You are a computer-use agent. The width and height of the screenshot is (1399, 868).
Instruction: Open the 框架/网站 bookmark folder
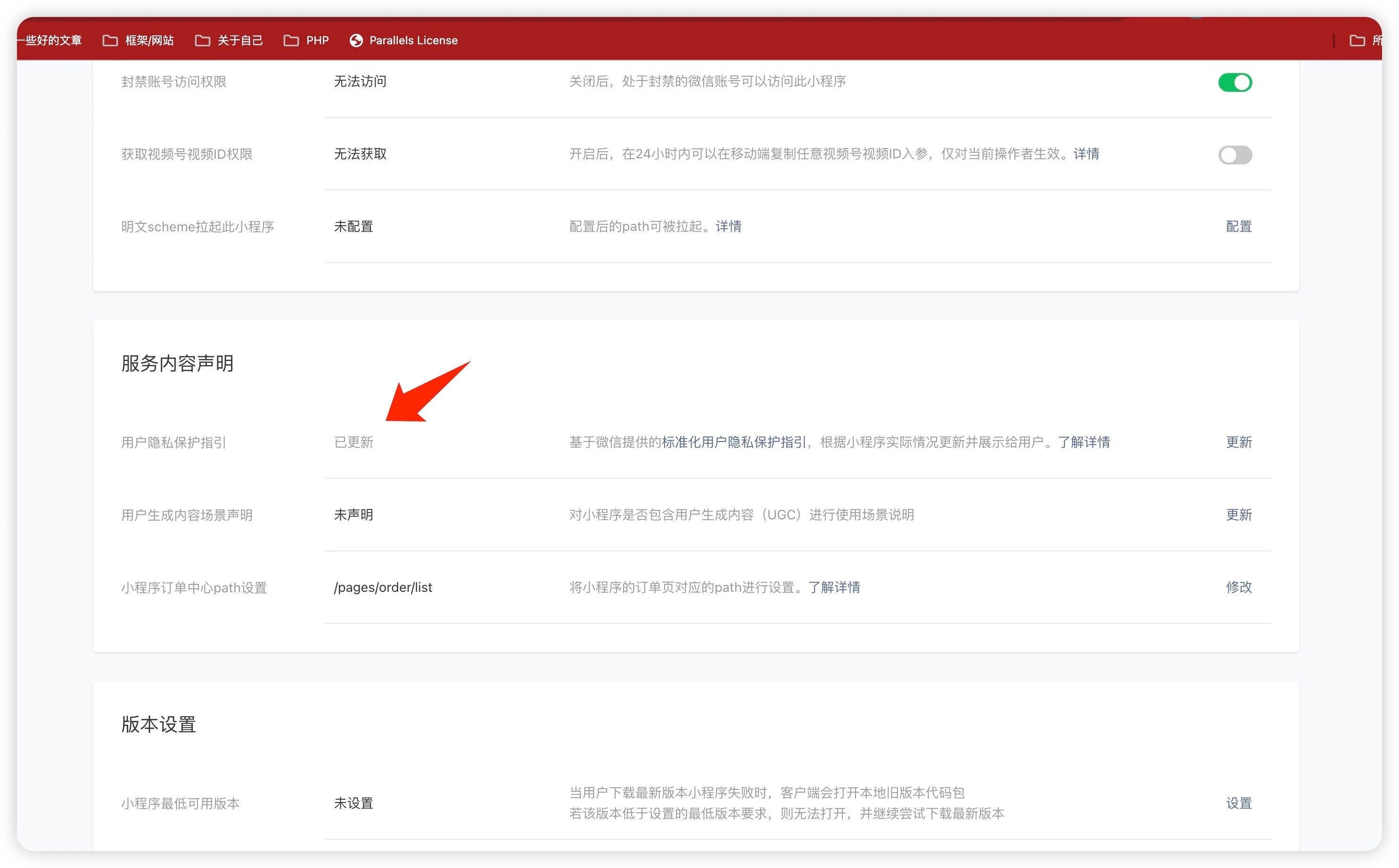click(138, 40)
